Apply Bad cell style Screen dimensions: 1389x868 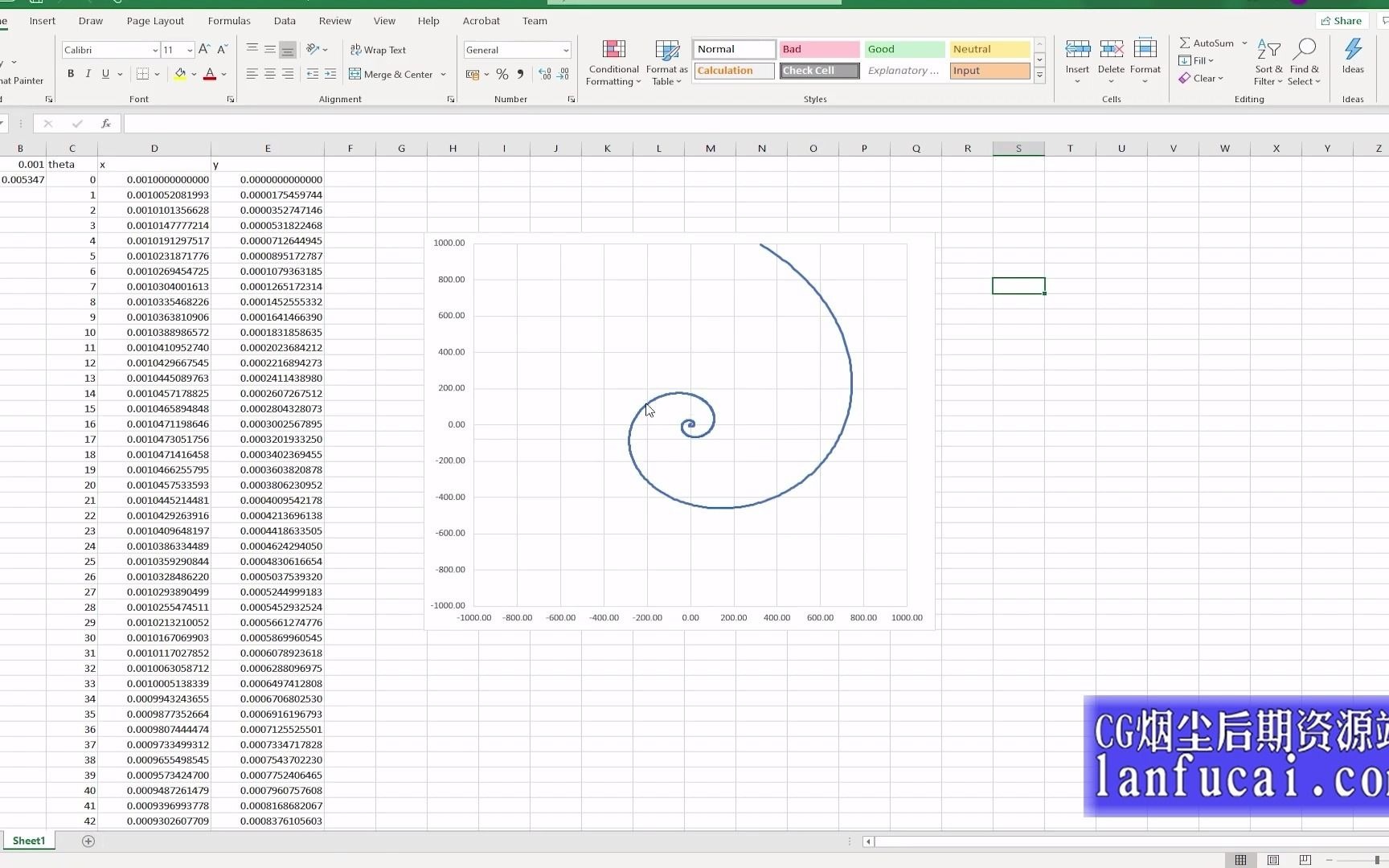tap(819, 49)
